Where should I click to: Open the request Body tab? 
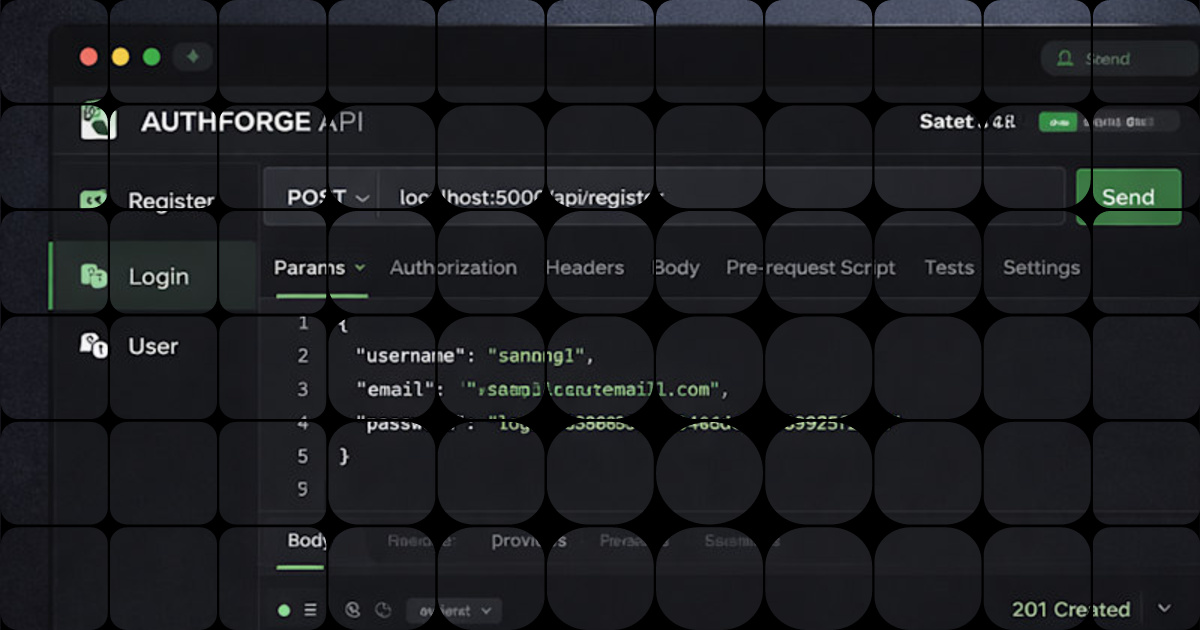point(676,268)
